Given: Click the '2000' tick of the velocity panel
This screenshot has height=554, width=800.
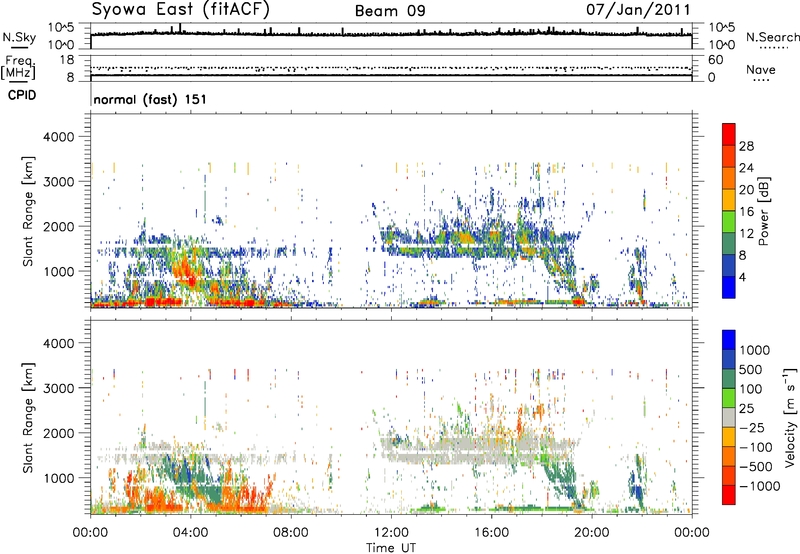Looking at the screenshot, I should [58, 433].
